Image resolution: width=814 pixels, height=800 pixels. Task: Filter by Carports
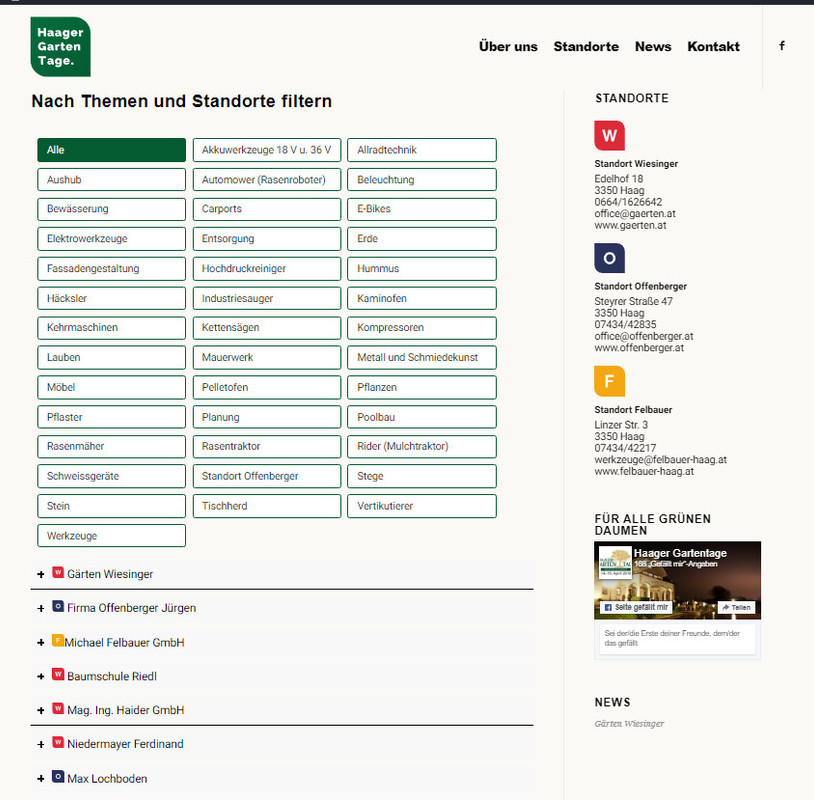267,209
